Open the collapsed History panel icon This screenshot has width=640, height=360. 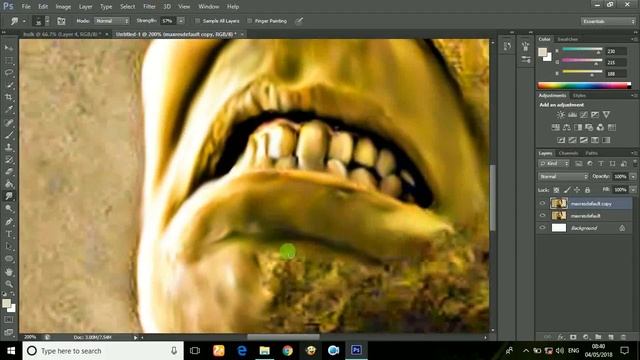pyautogui.click(x=507, y=46)
